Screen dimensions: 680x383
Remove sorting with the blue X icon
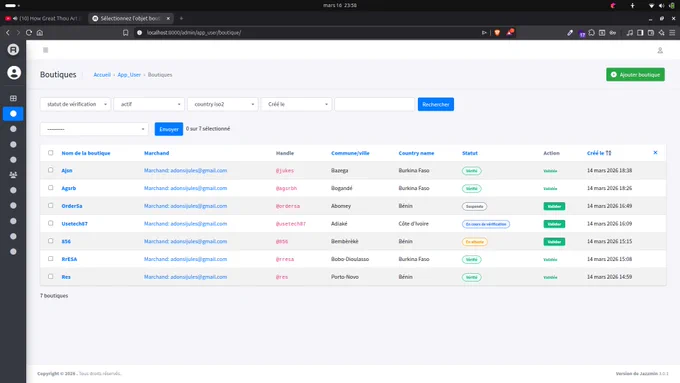tap(655, 153)
